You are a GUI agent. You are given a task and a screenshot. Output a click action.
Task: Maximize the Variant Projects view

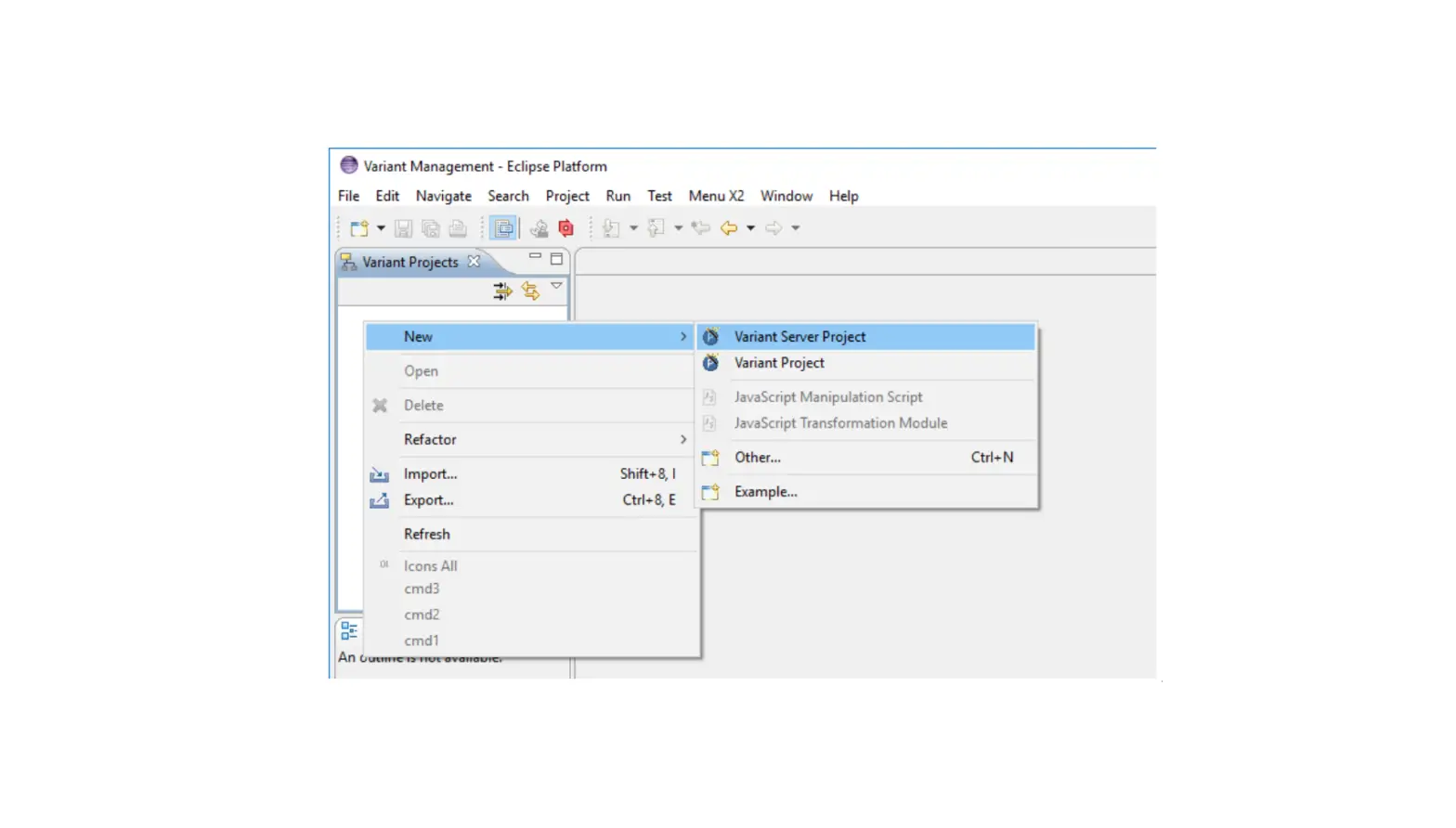tap(556, 259)
